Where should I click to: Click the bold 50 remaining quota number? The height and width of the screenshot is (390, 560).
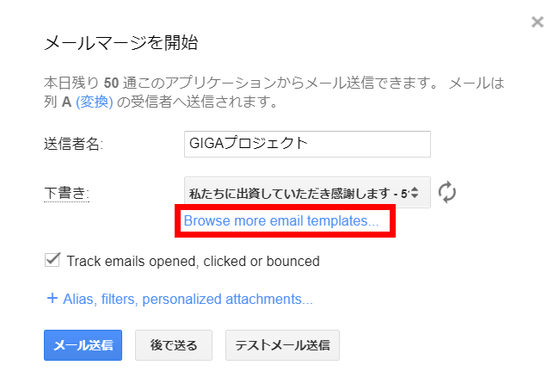[111, 83]
